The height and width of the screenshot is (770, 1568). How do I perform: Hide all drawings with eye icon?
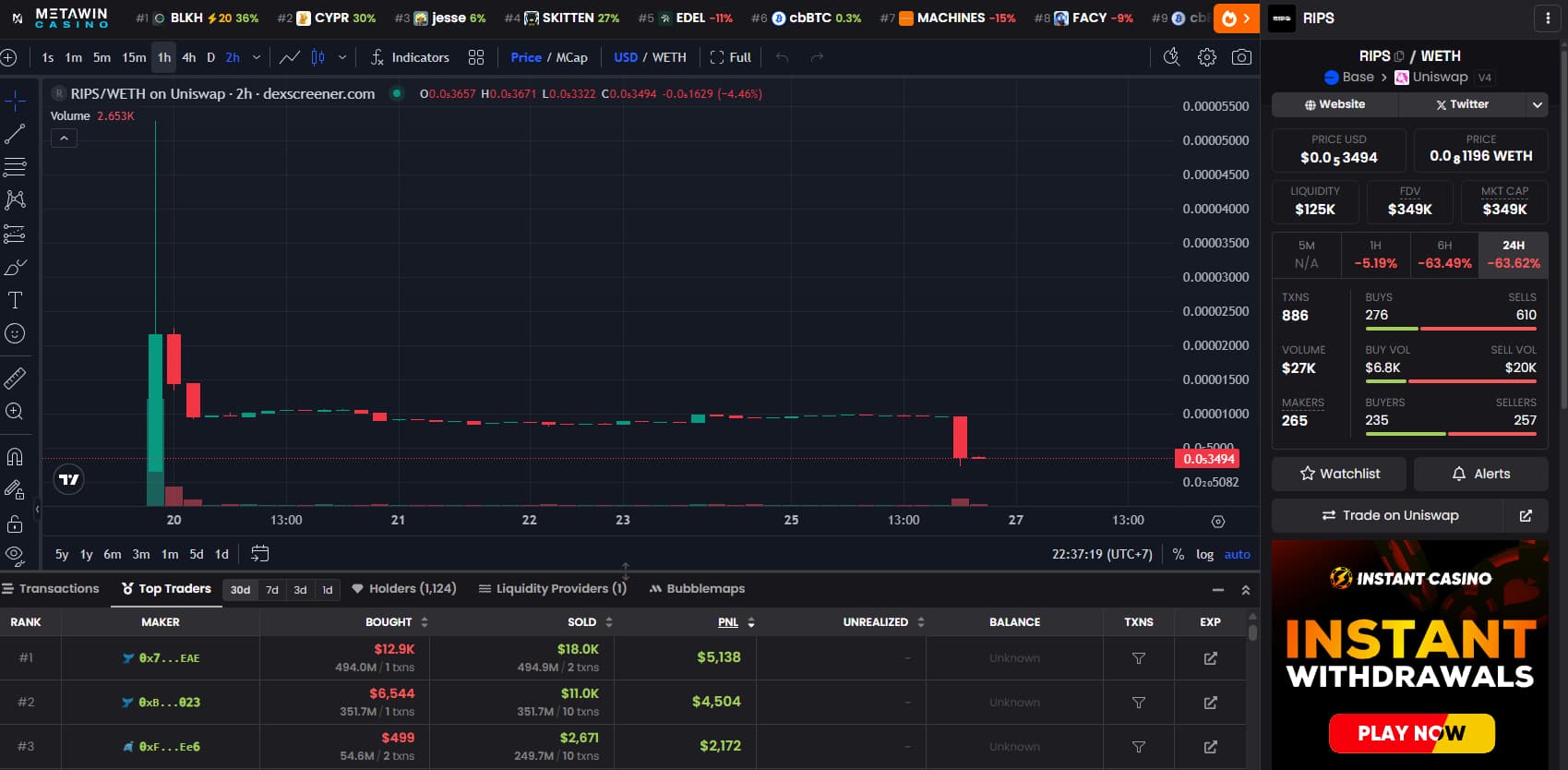tap(15, 554)
